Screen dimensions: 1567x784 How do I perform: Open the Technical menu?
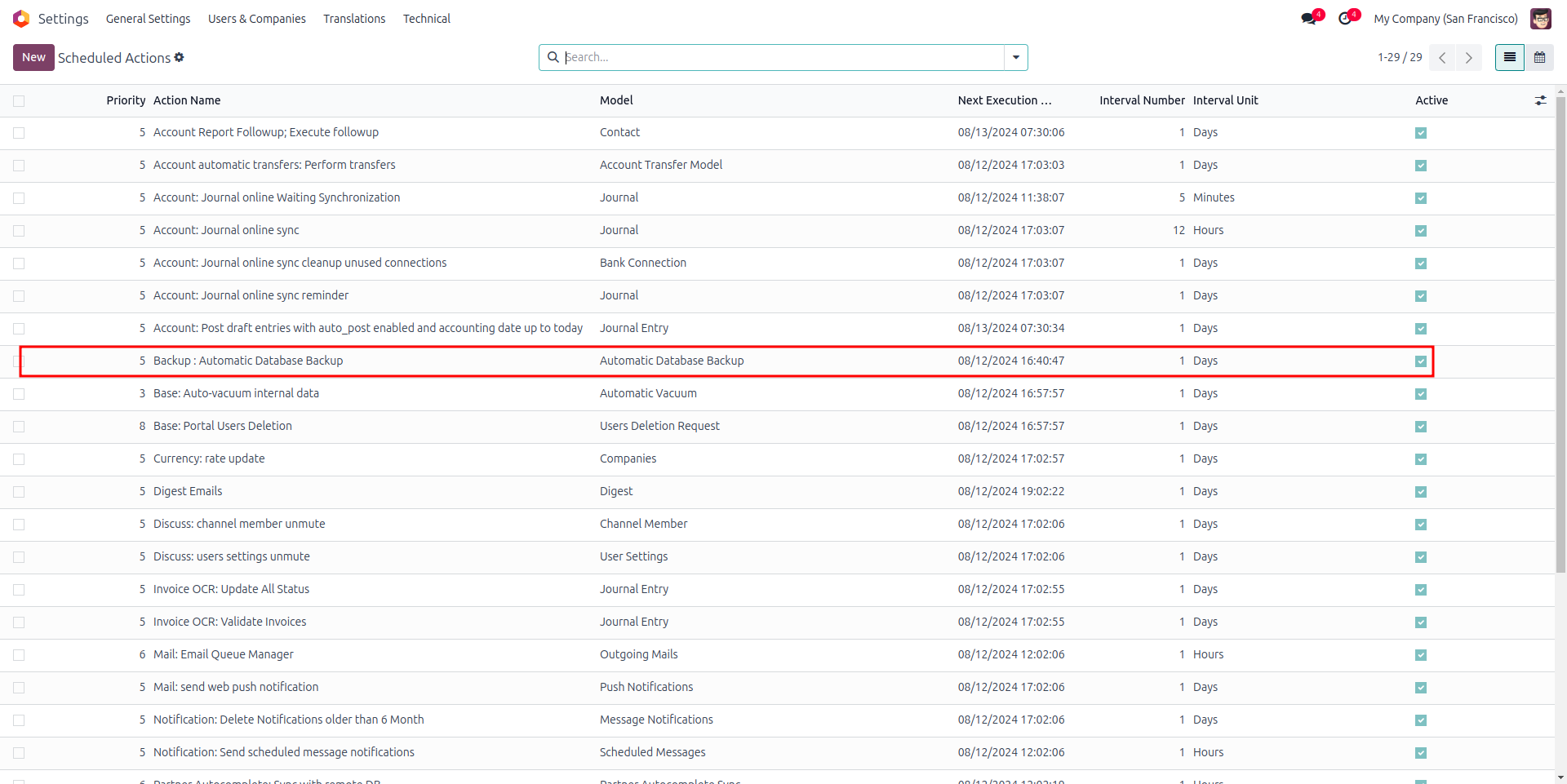coord(426,19)
